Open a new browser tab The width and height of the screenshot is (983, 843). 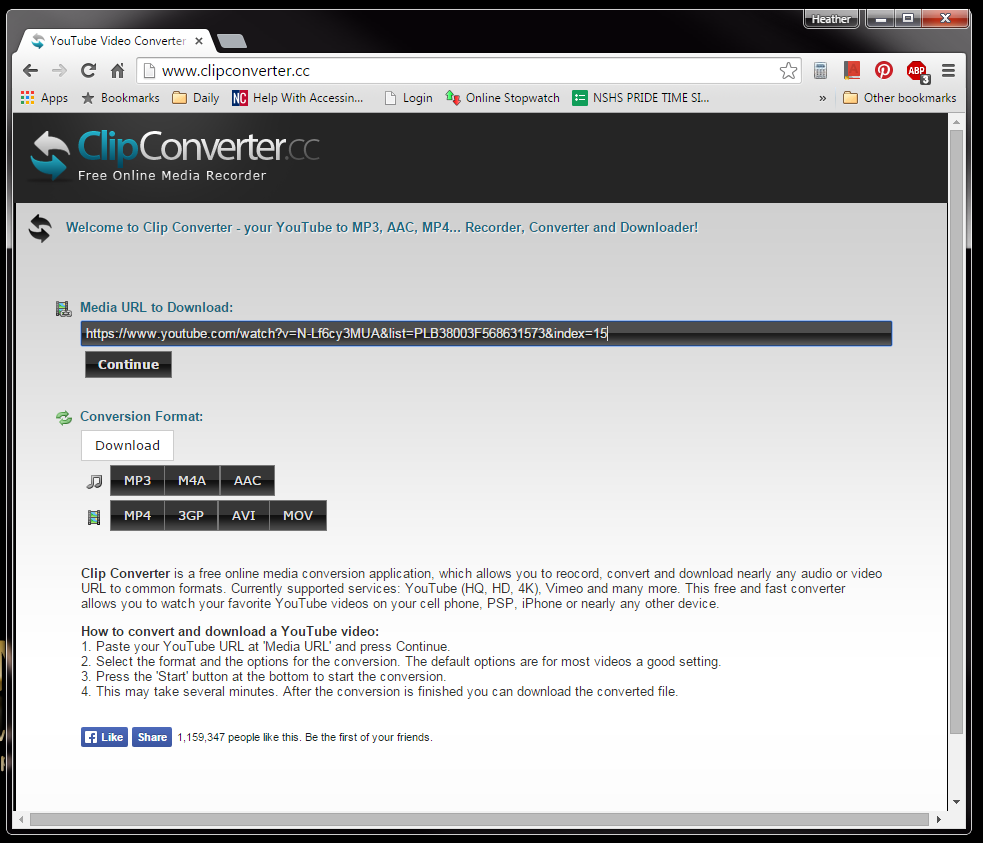pyautogui.click(x=232, y=41)
